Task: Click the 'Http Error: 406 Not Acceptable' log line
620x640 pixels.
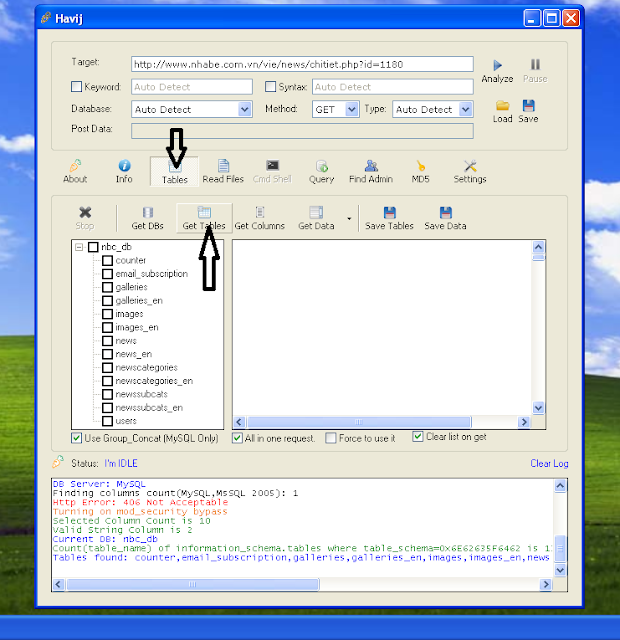Action: point(140,502)
